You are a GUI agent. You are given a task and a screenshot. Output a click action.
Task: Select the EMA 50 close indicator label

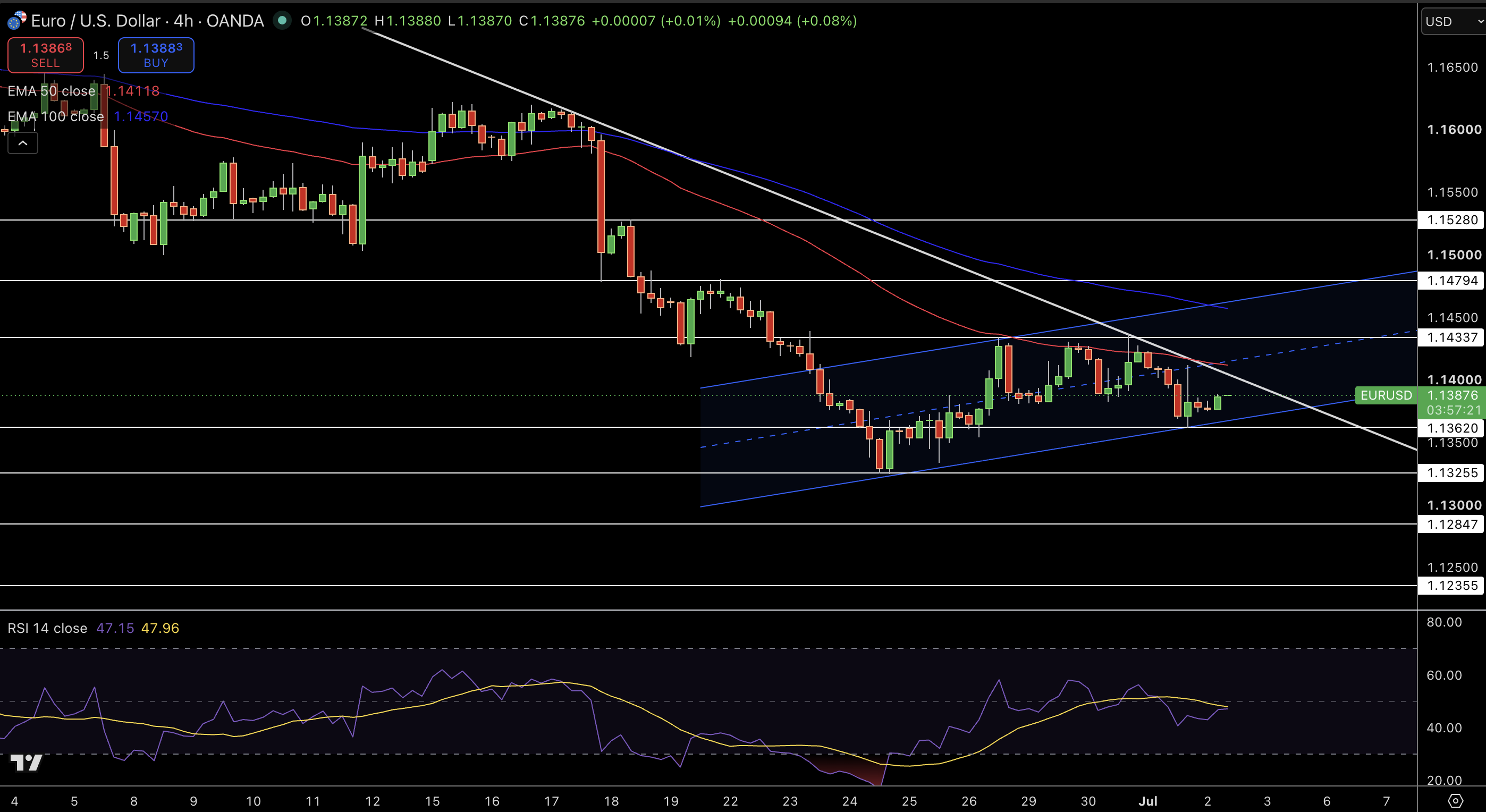(x=52, y=91)
